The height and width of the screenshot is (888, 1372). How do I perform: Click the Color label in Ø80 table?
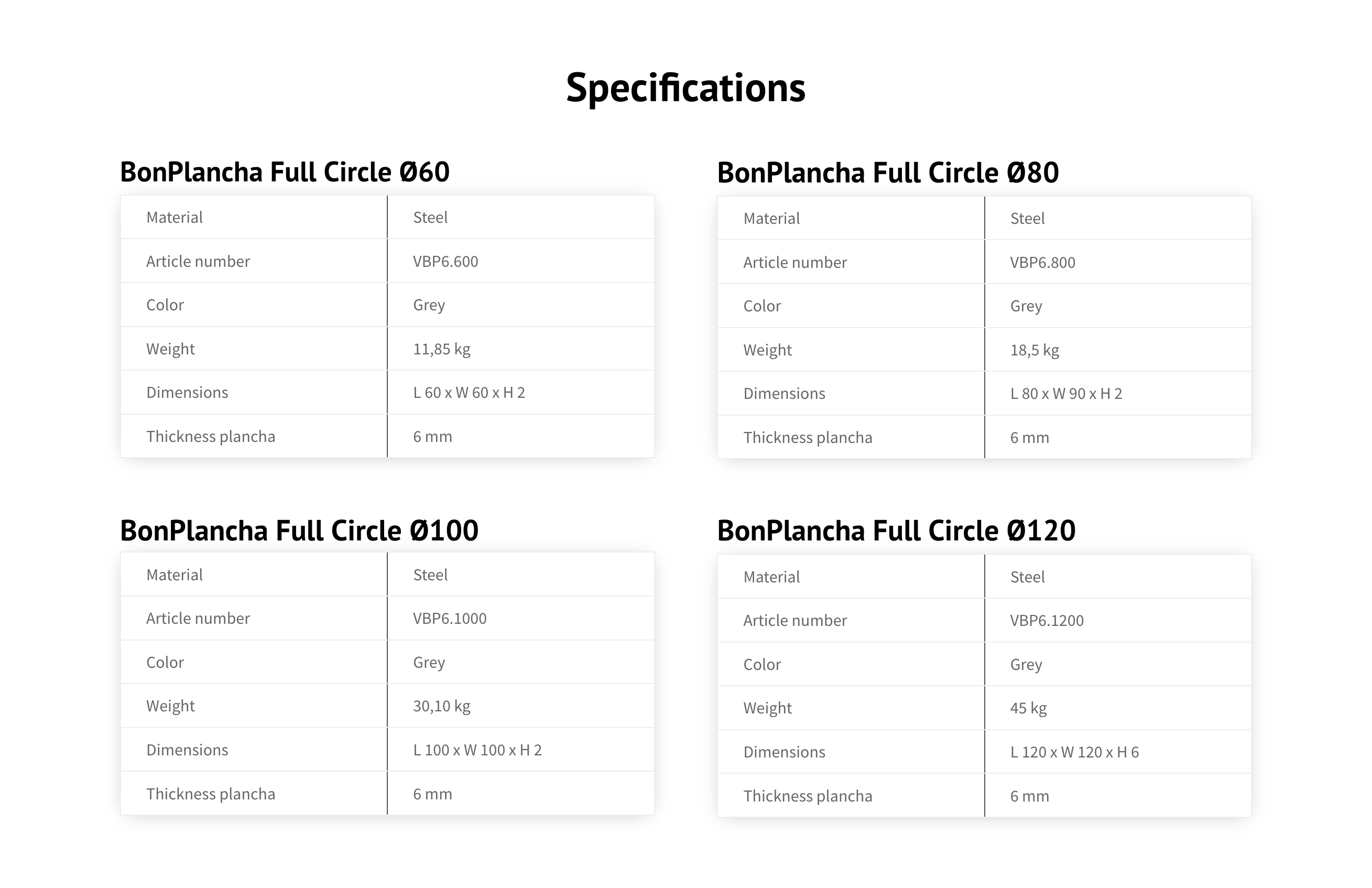tap(762, 306)
